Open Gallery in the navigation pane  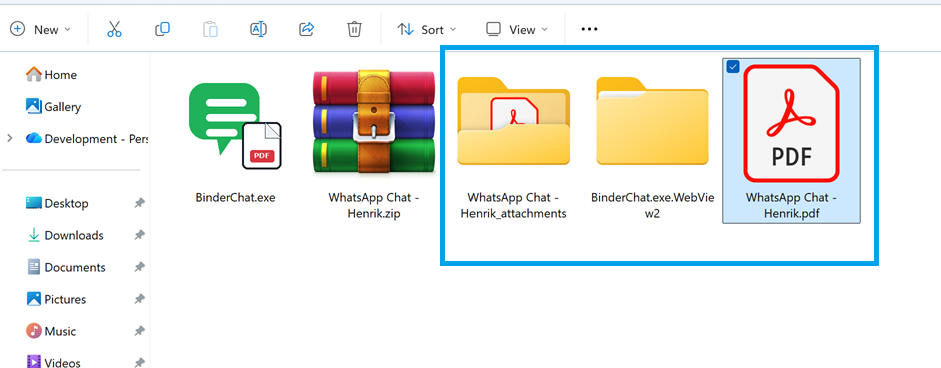(x=53, y=107)
